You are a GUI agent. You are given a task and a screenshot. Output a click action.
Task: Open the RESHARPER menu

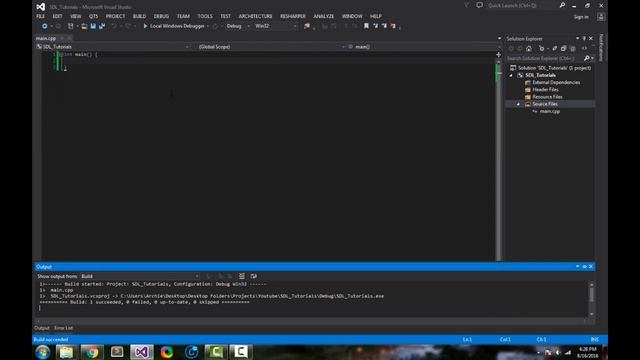pos(293,16)
